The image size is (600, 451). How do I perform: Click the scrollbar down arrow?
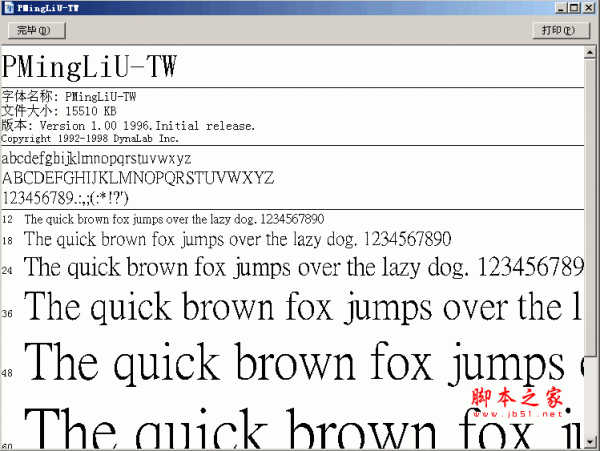click(590, 442)
